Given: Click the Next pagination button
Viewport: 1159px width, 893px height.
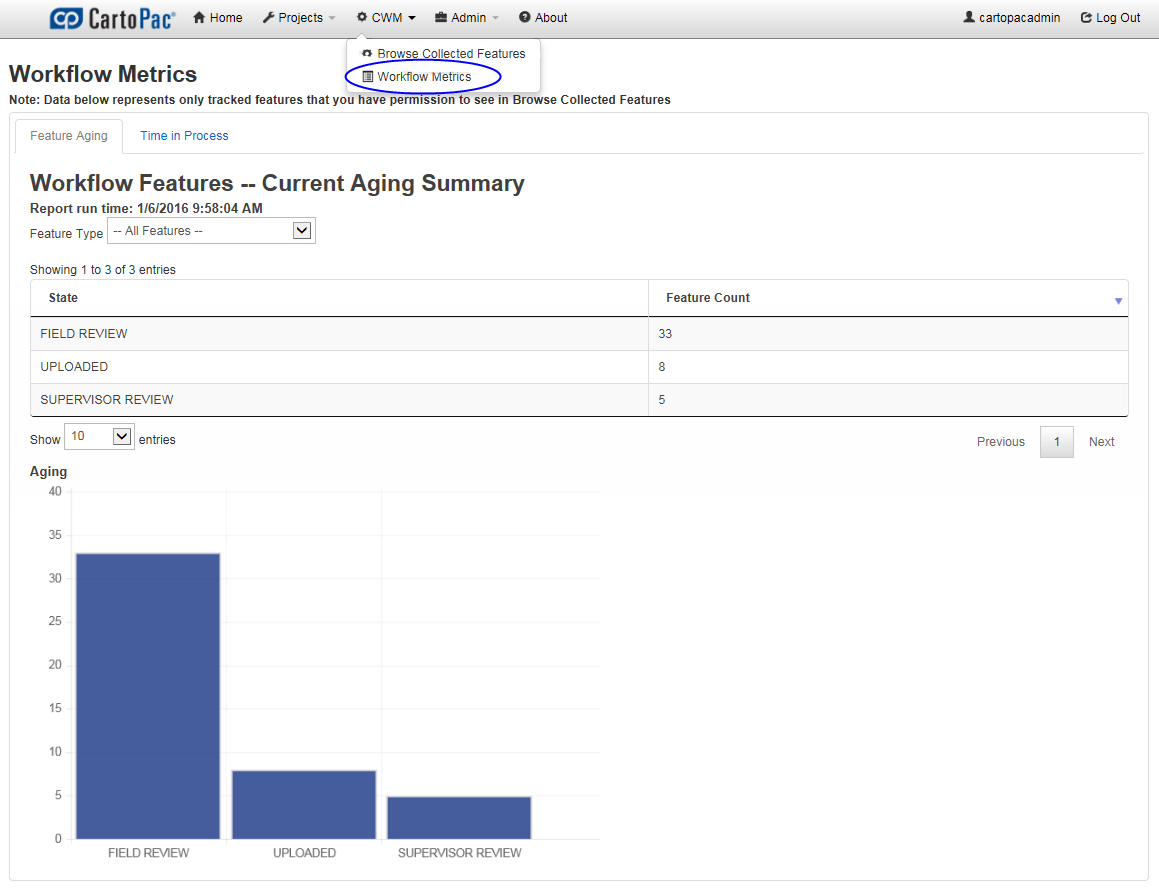Looking at the screenshot, I should coord(1101,441).
